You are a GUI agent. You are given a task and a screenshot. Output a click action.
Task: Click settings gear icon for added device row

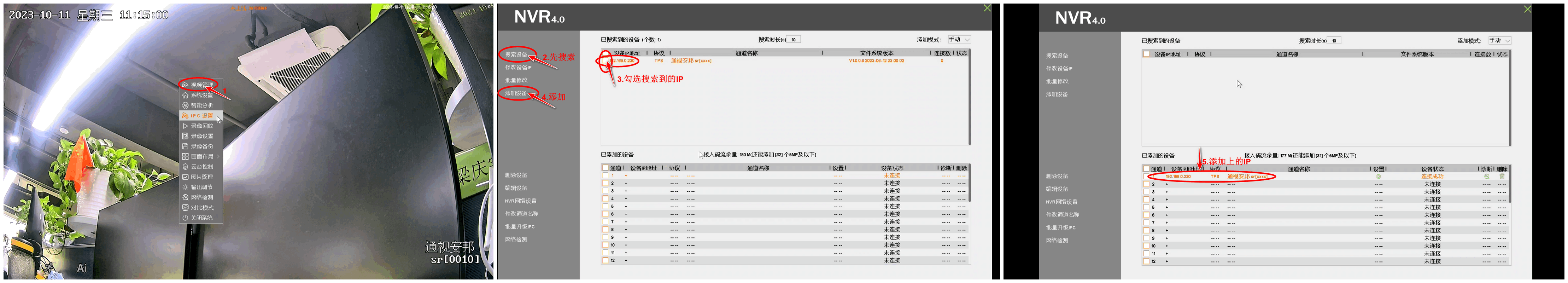tap(1379, 177)
